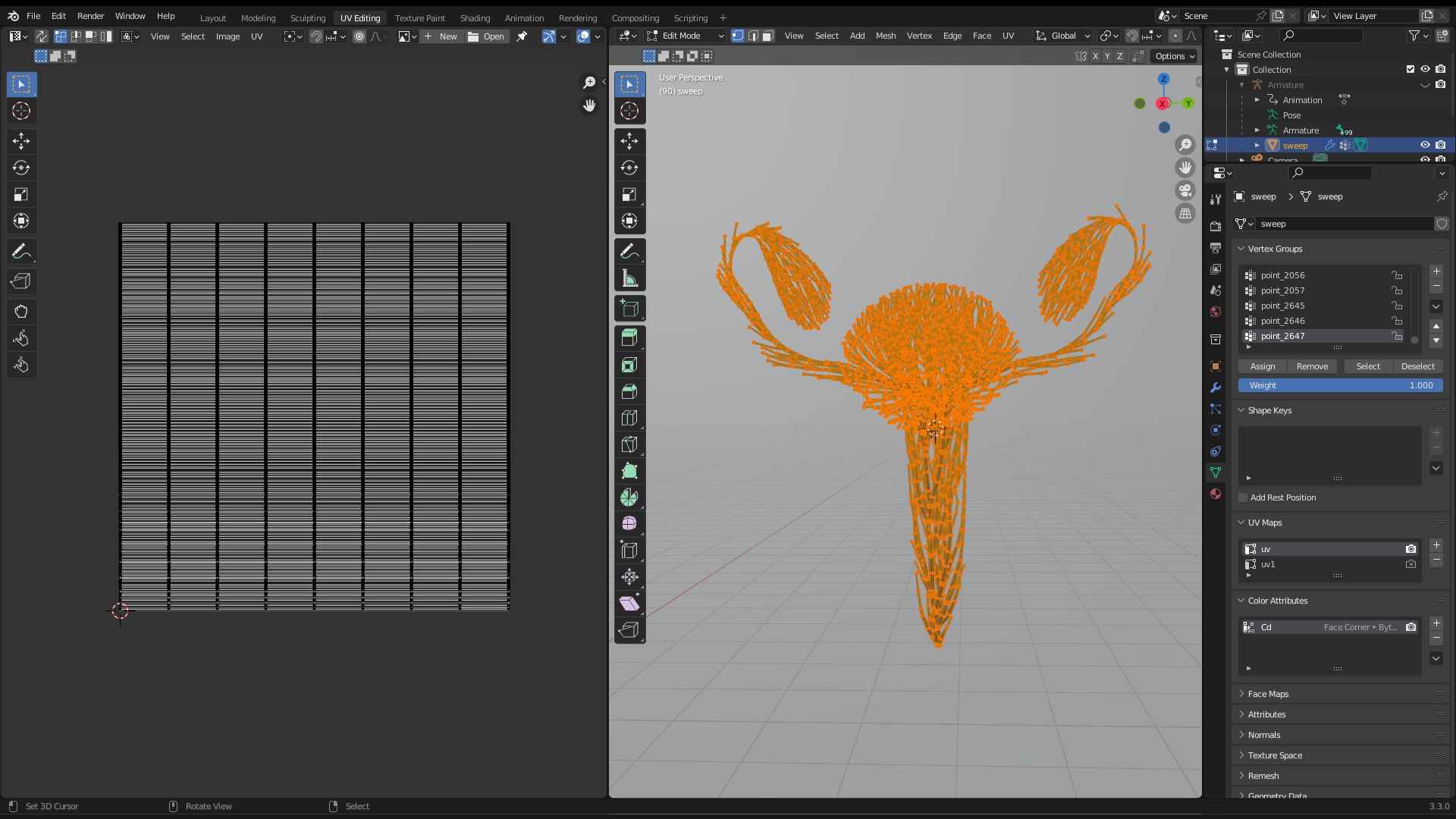Open the File menu
The image size is (1456, 819).
point(33,16)
